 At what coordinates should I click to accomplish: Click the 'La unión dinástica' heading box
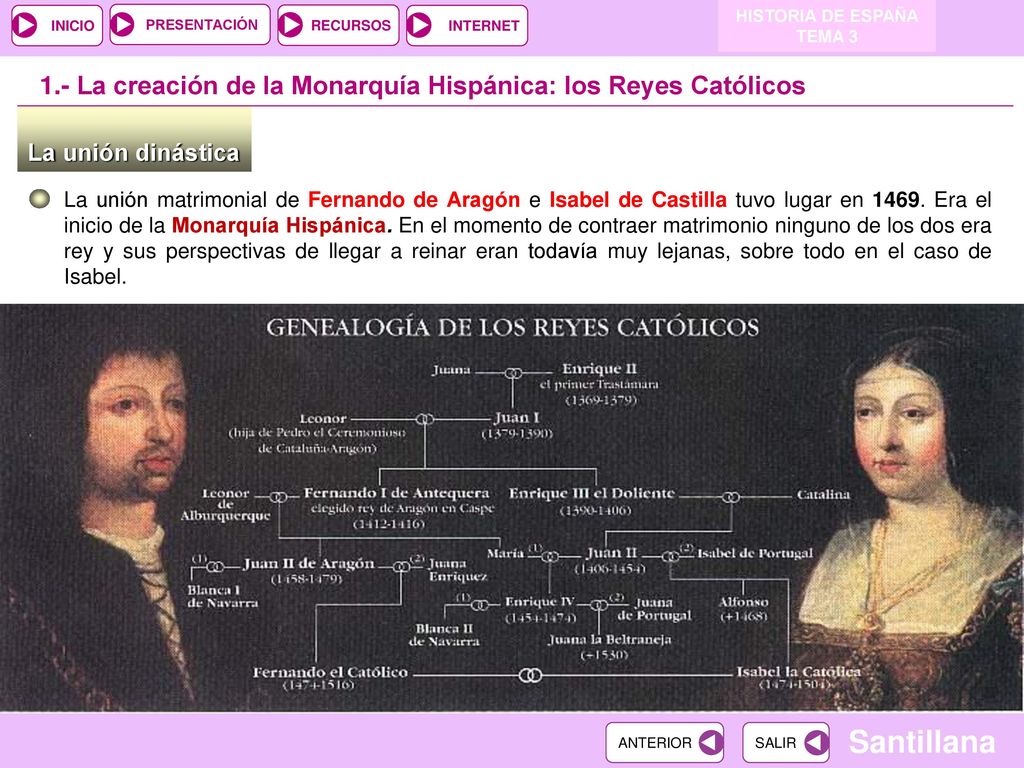(x=134, y=140)
